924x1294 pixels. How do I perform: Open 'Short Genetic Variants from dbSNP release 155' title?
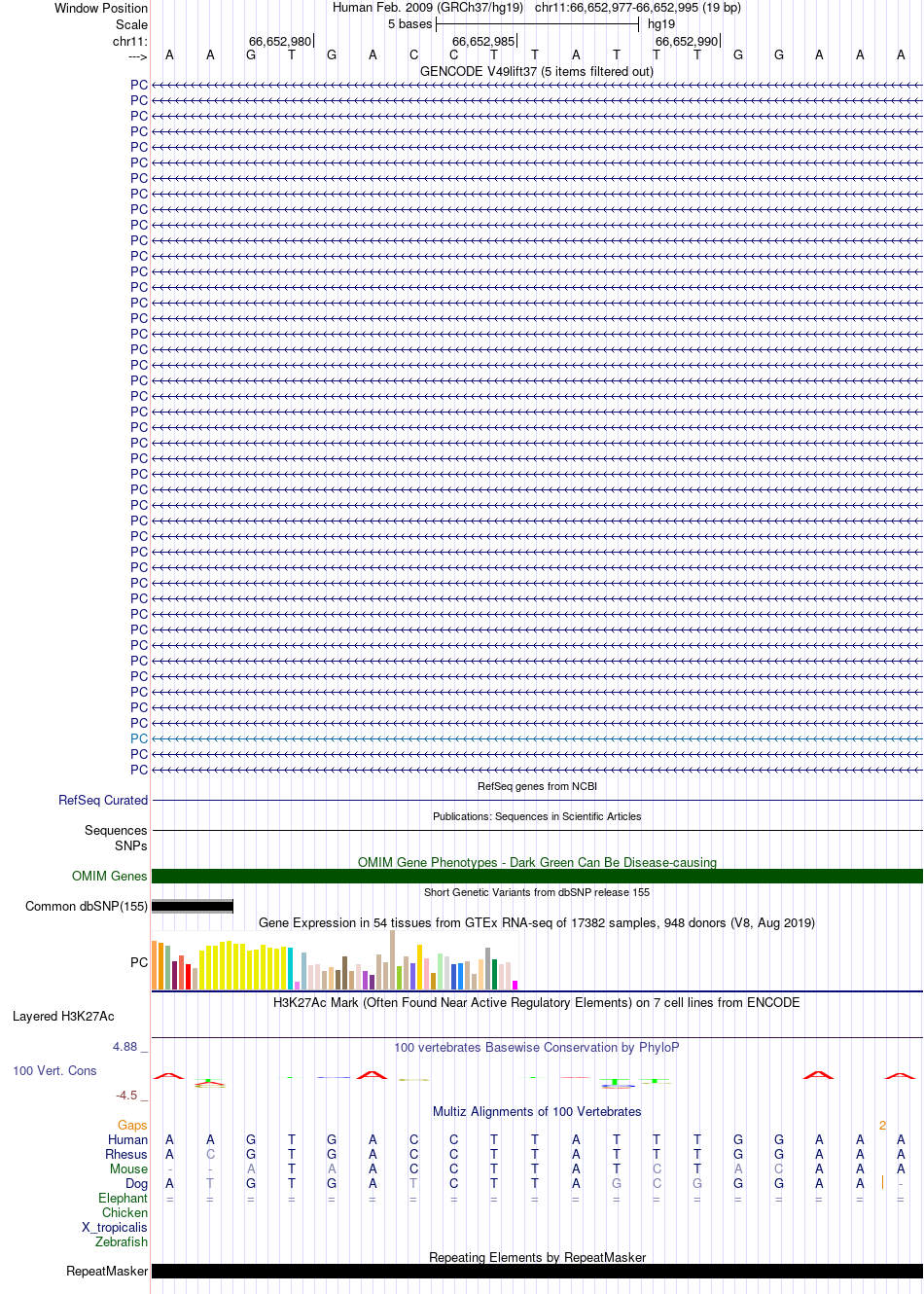[x=537, y=892]
